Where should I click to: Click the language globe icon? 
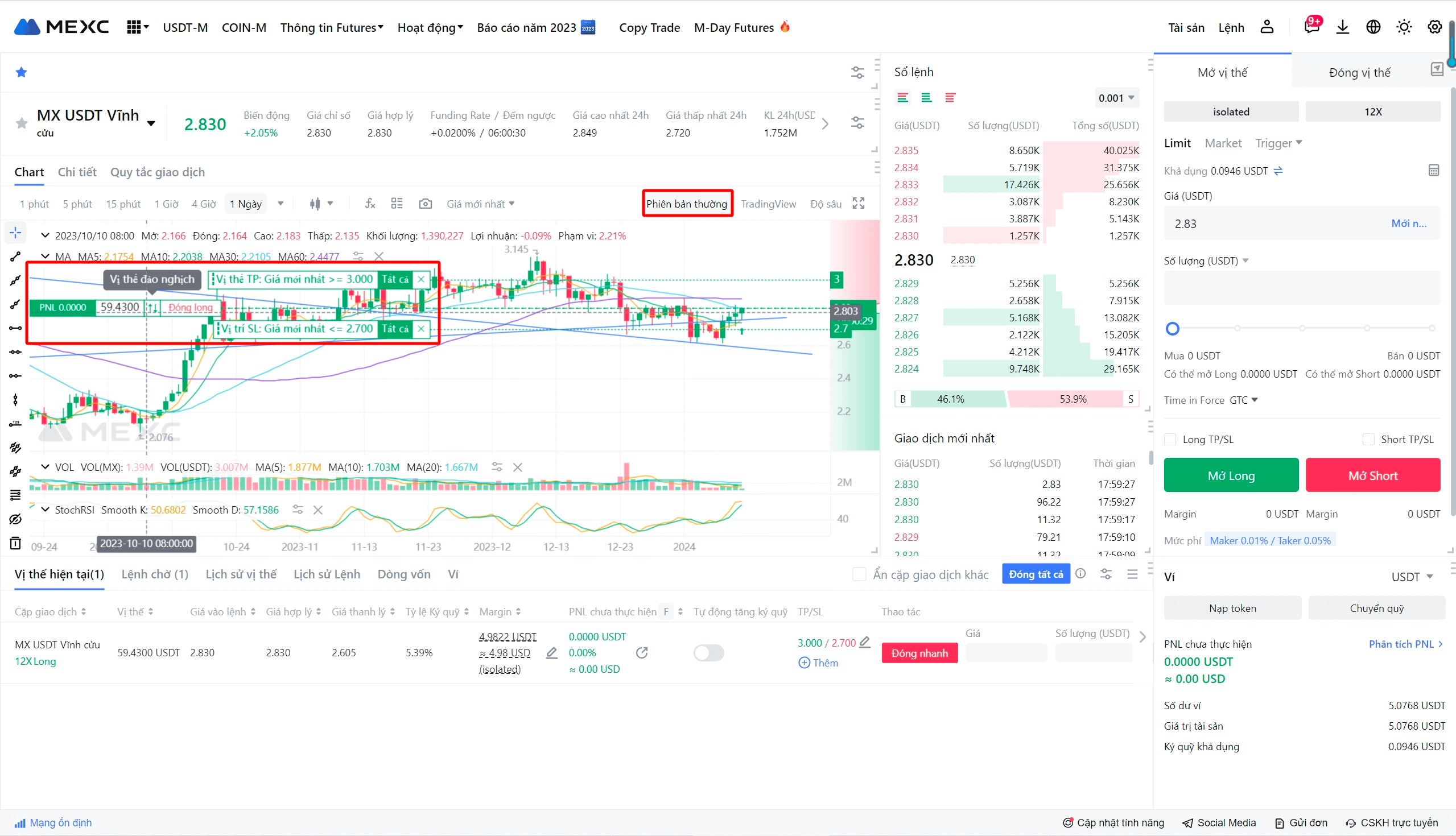tap(1373, 27)
